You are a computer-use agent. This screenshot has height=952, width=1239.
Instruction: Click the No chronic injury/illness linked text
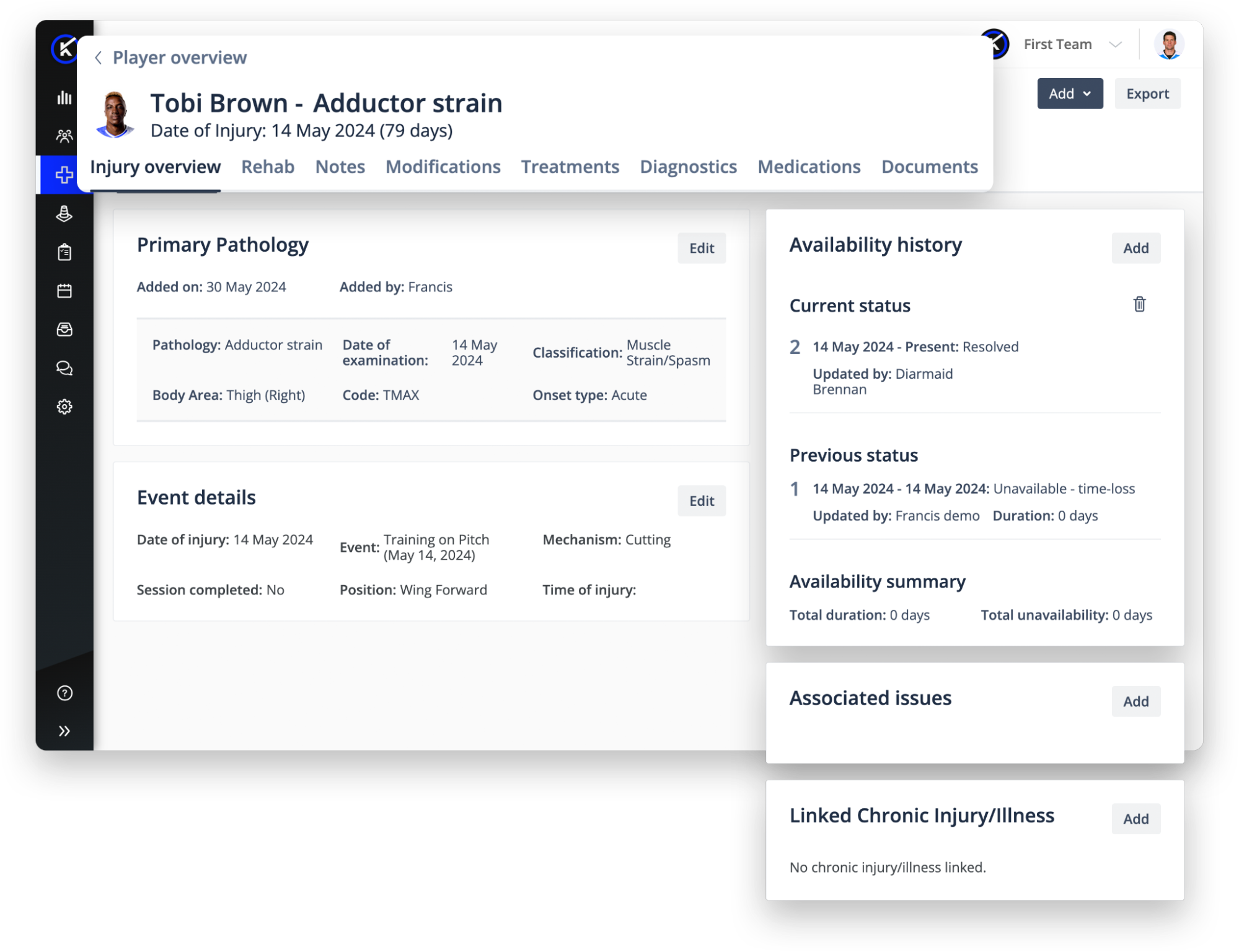coord(888,868)
